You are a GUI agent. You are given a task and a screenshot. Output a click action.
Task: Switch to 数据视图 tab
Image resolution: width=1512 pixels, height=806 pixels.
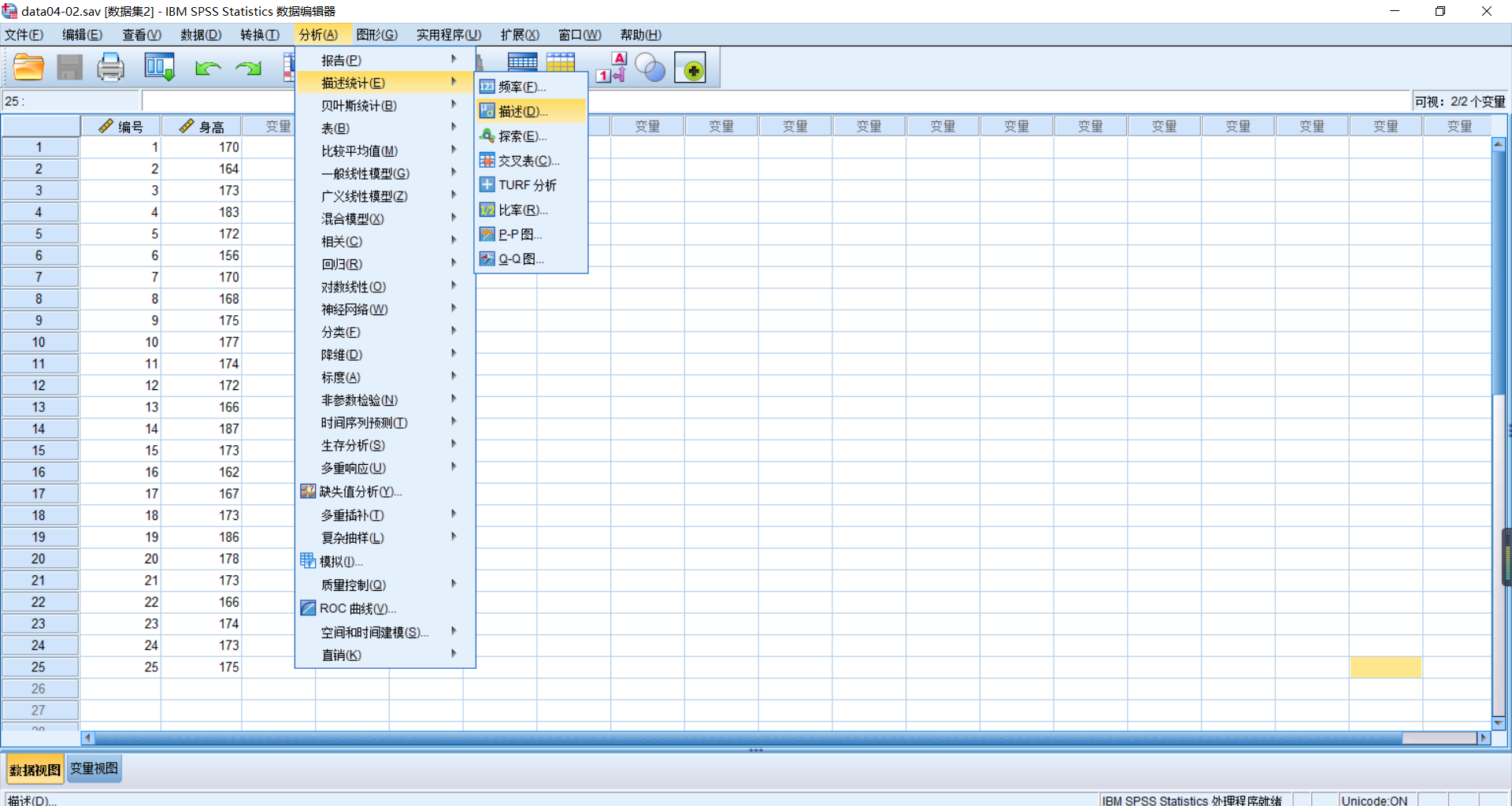point(35,770)
